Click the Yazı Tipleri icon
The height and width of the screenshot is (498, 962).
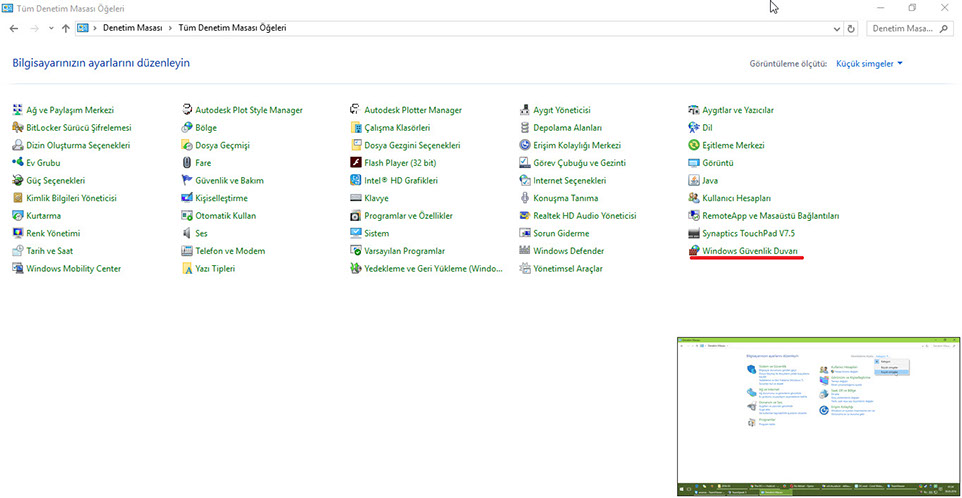[x=187, y=269]
